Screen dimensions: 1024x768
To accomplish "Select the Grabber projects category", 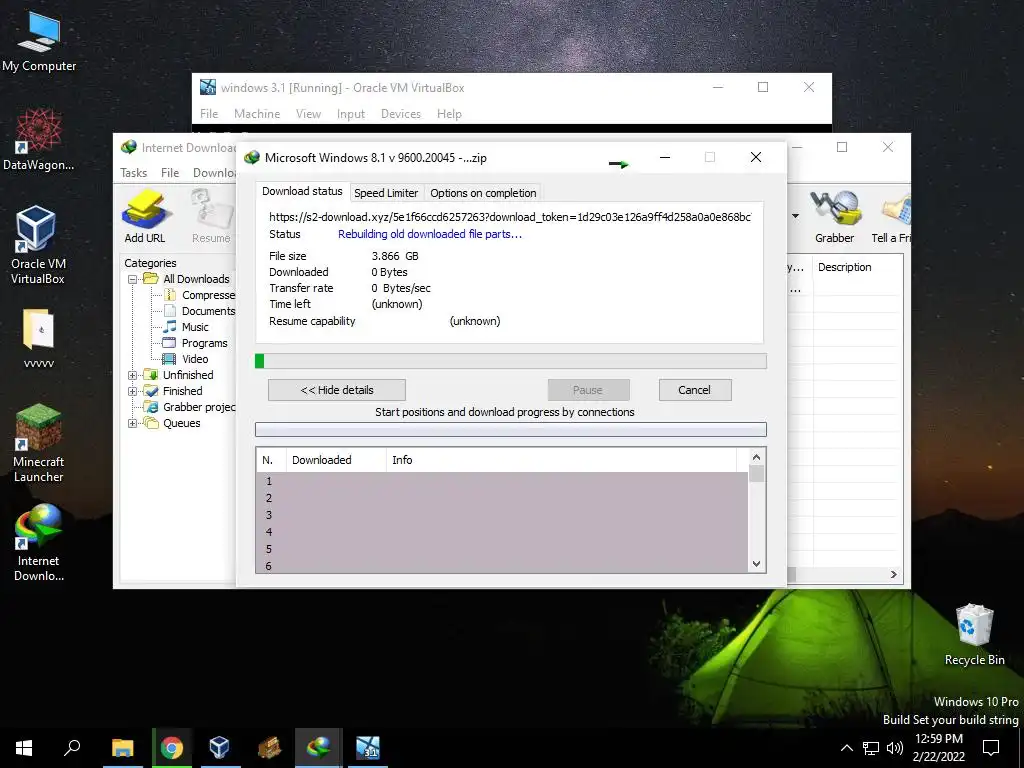I will pos(191,407).
